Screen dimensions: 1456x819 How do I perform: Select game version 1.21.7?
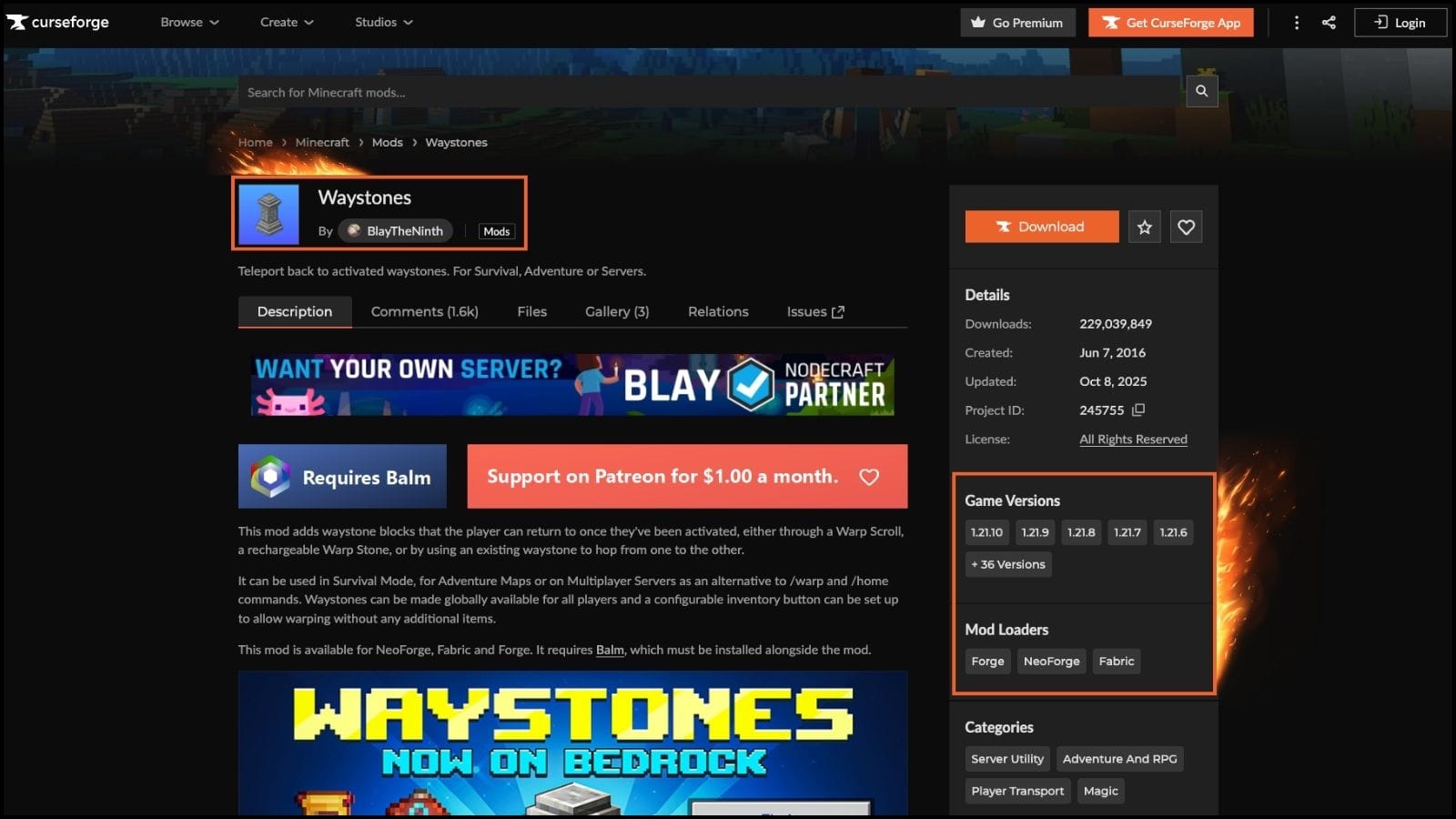(x=1127, y=532)
